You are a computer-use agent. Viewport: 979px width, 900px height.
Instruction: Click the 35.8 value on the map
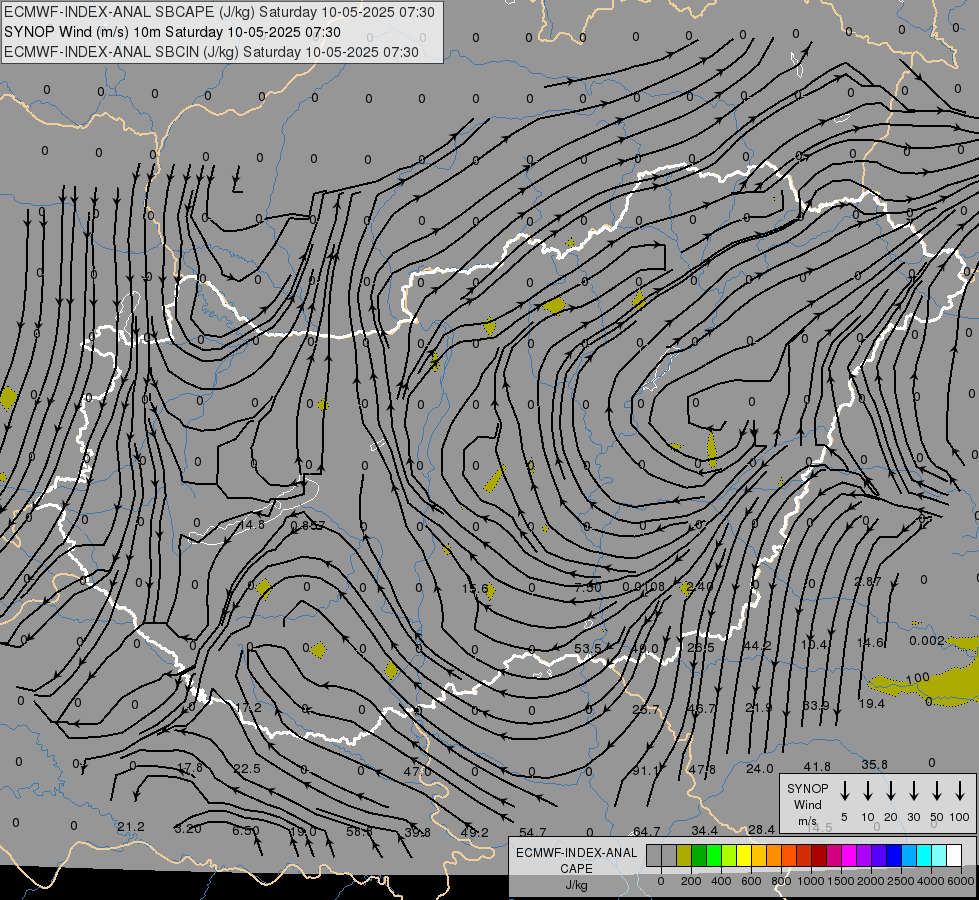pyautogui.click(x=874, y=764)
